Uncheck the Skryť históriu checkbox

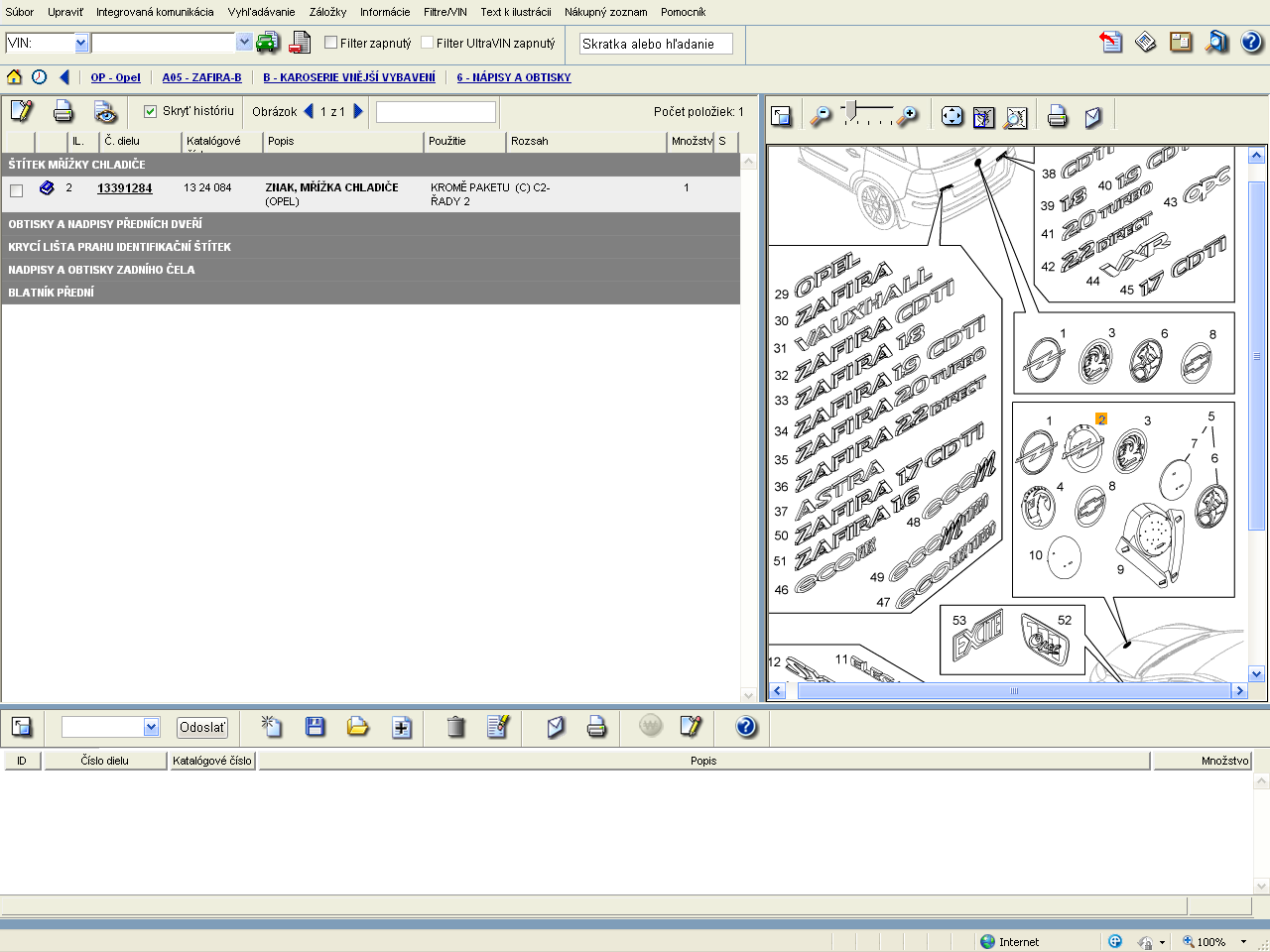coord(151,111)
